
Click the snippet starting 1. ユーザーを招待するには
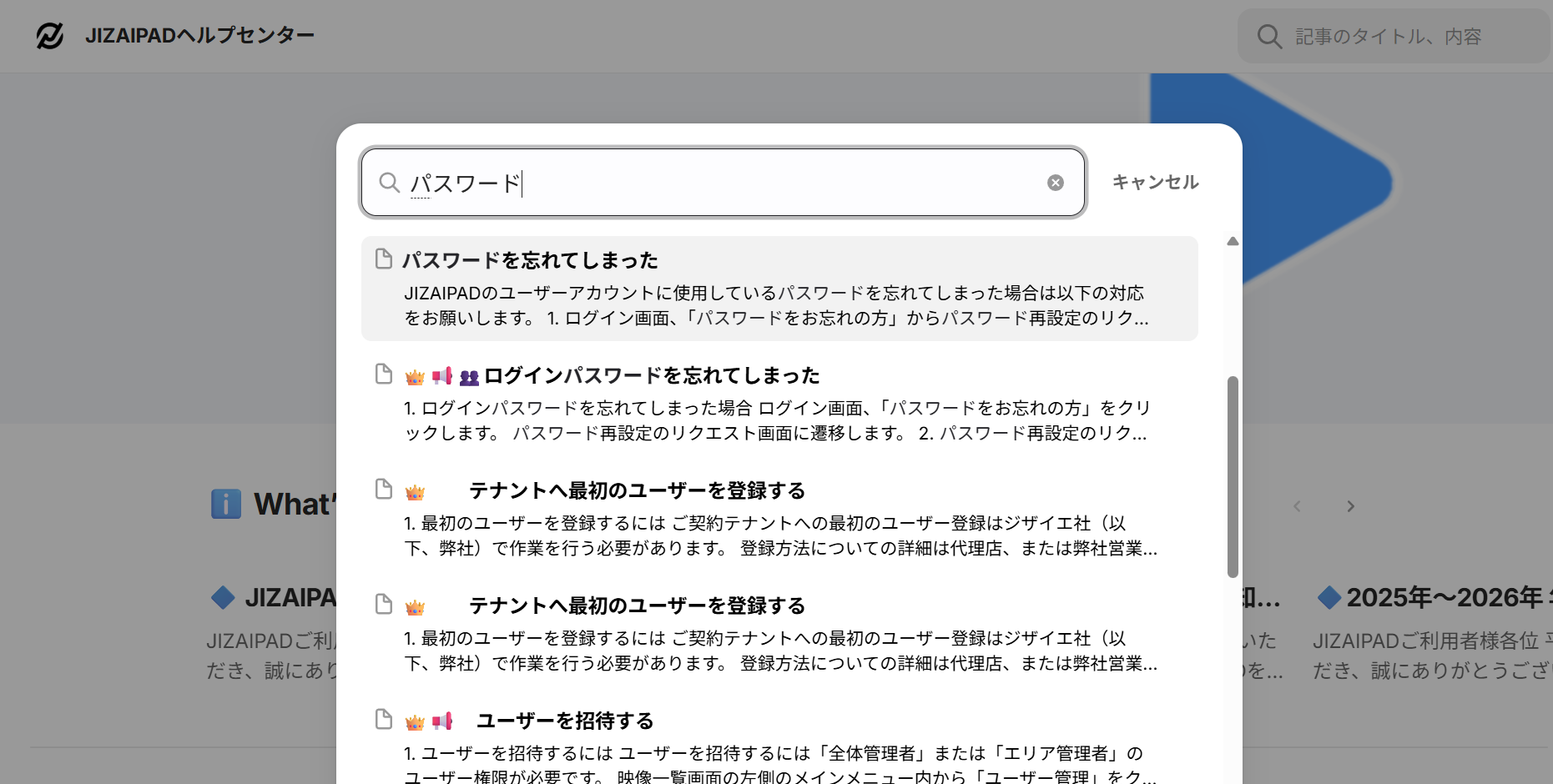(x=780, y=766)
